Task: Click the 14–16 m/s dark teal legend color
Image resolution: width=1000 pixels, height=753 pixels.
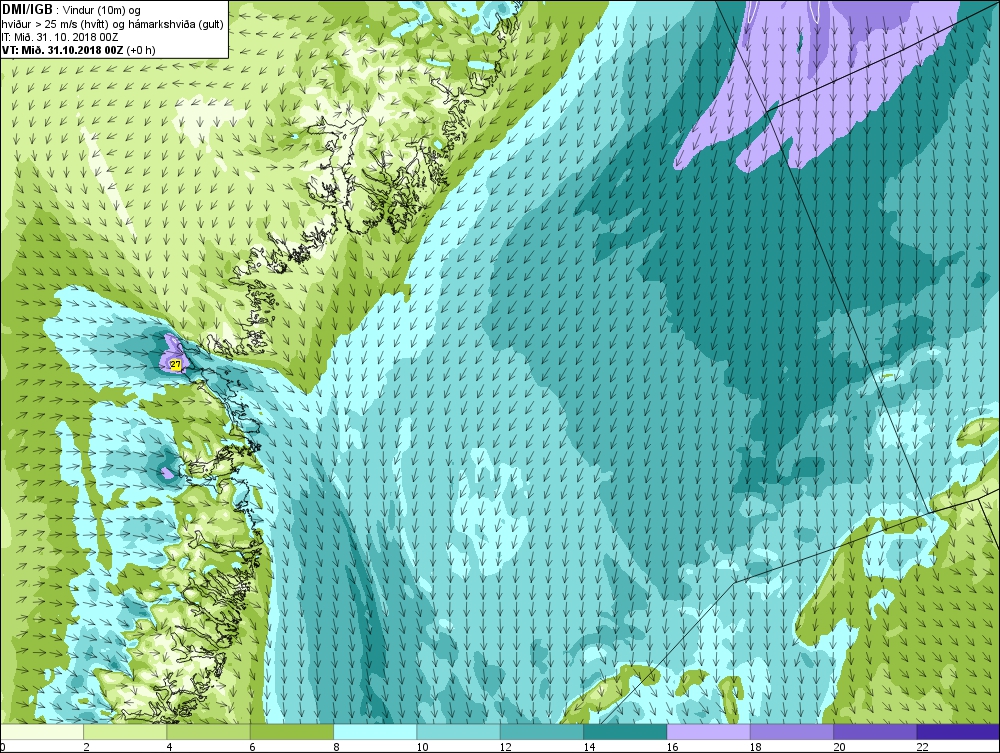Action: [625, 732]
